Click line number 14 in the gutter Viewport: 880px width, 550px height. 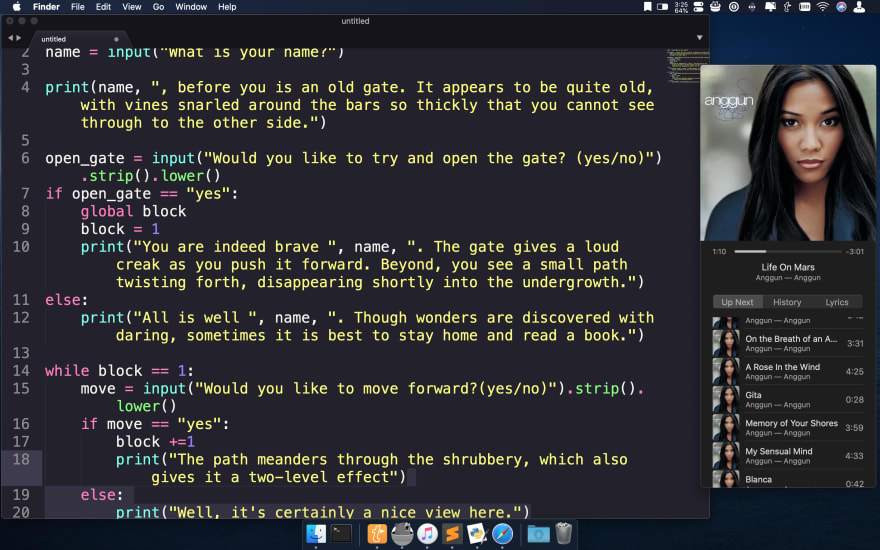pos(21,370)
